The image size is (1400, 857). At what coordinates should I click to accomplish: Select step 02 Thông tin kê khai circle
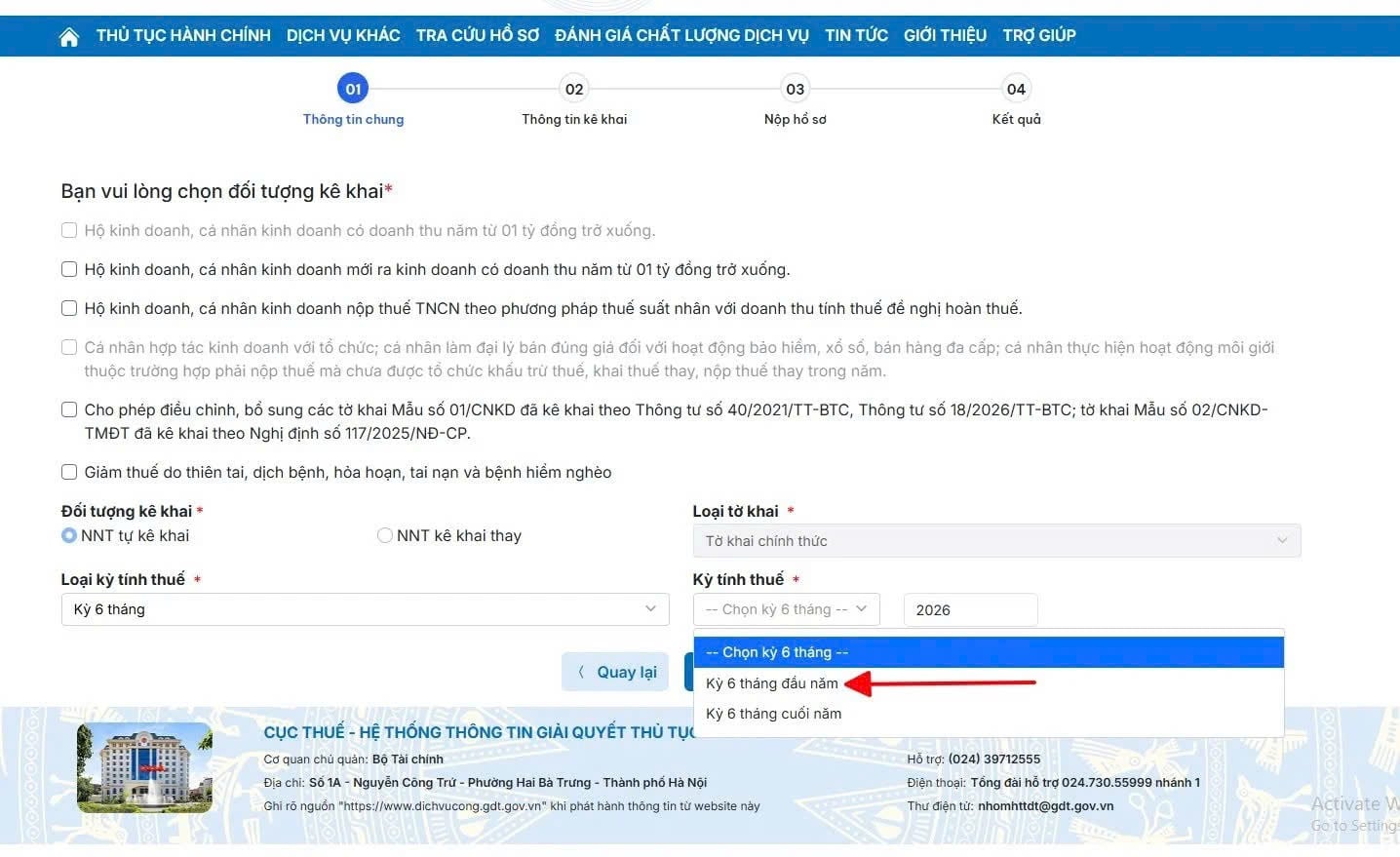tap(574, 89)
